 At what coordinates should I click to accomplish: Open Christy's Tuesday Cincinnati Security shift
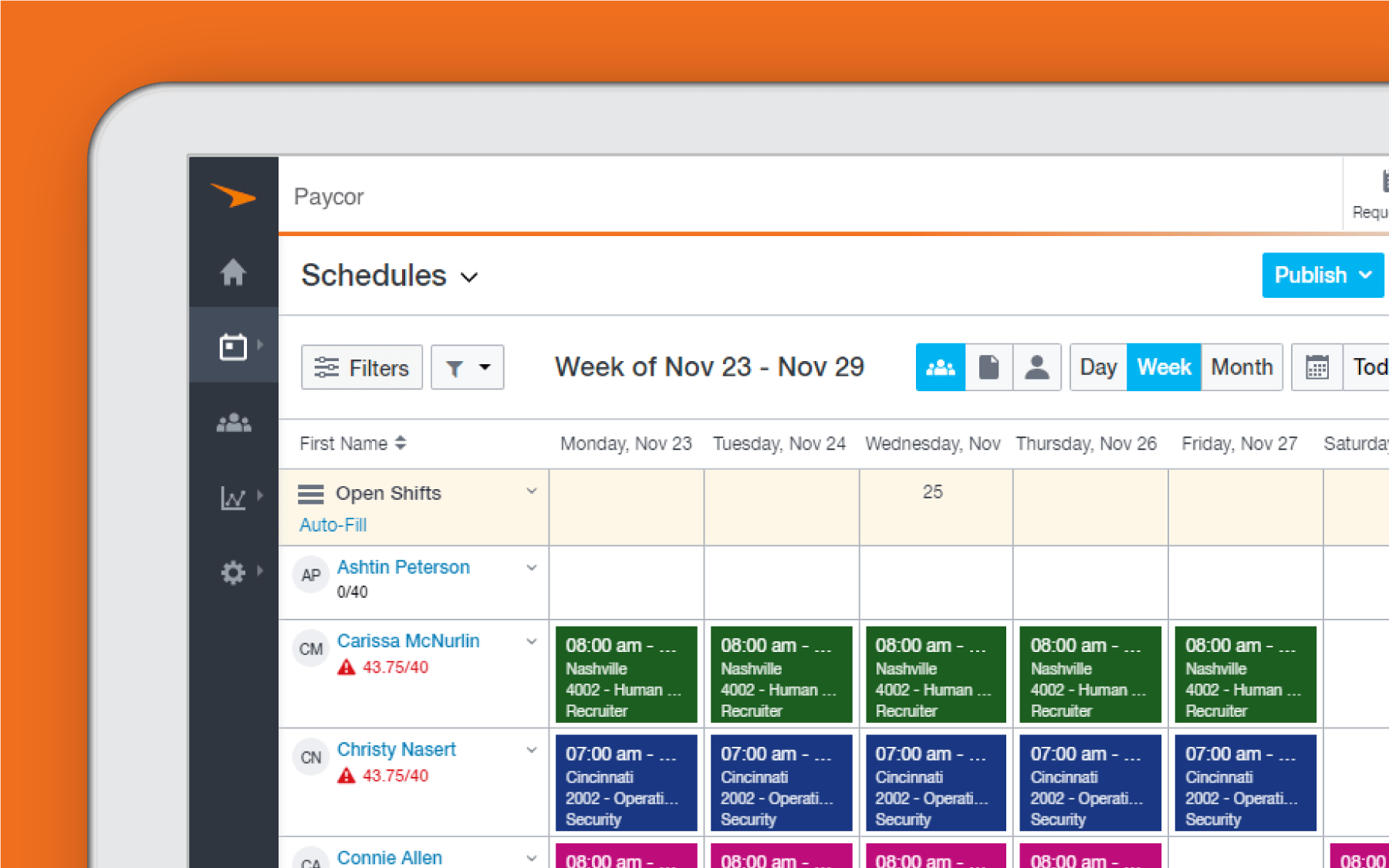point(781,782)
